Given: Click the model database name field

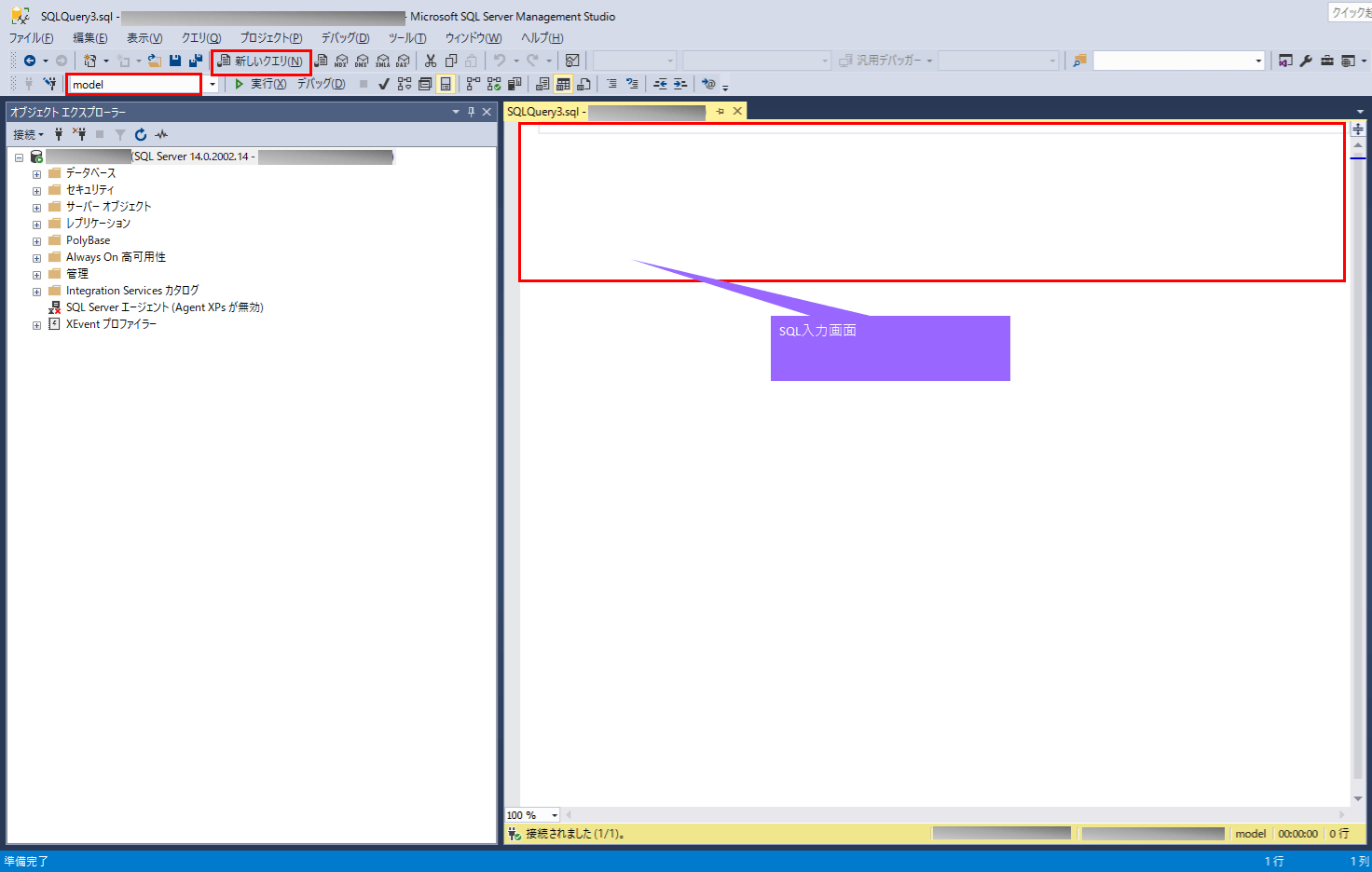Looking at the screenshot, I should (134, 84).
